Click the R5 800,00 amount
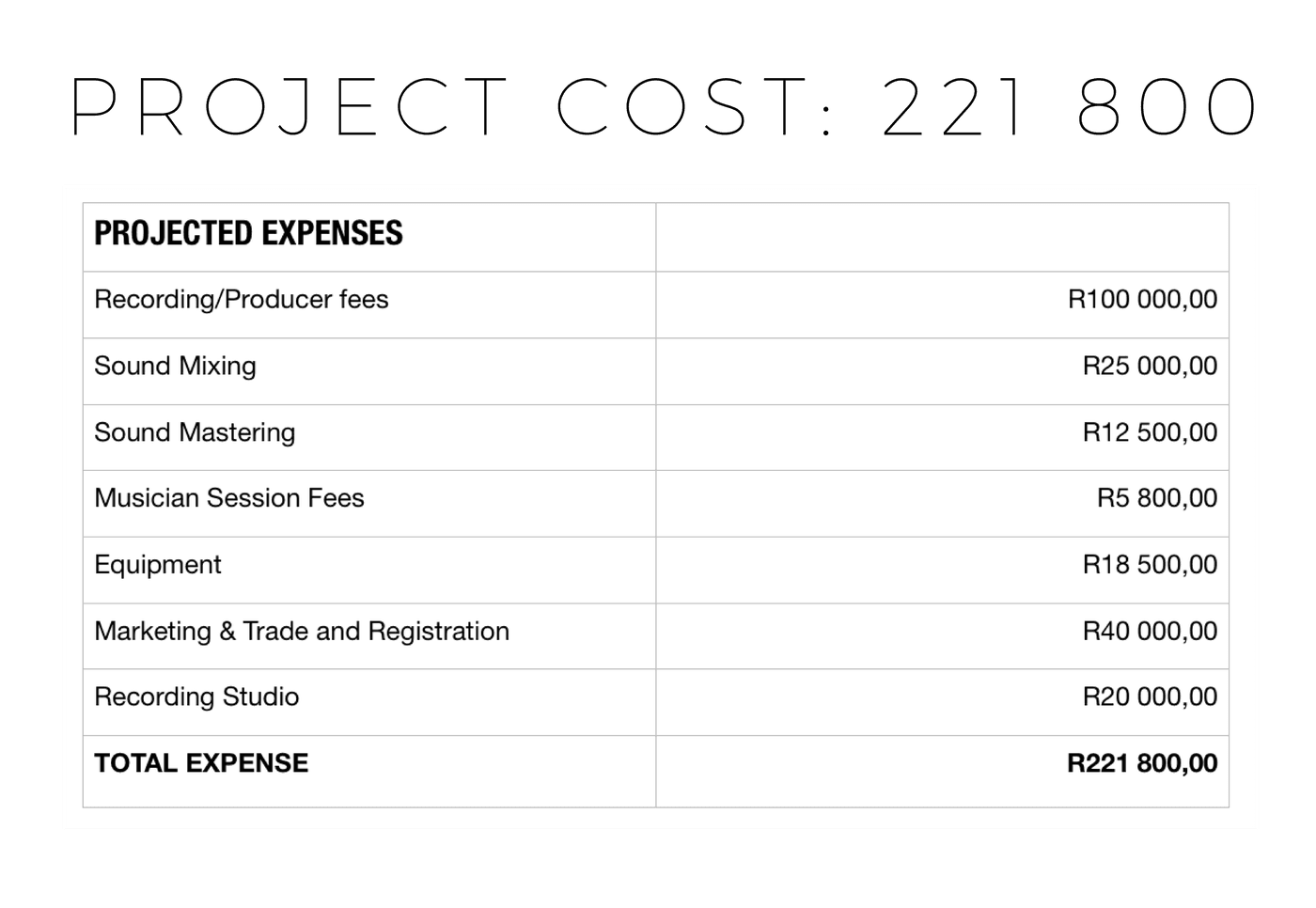This screenshot has width=1316, height=908. tap(1157, 498)
